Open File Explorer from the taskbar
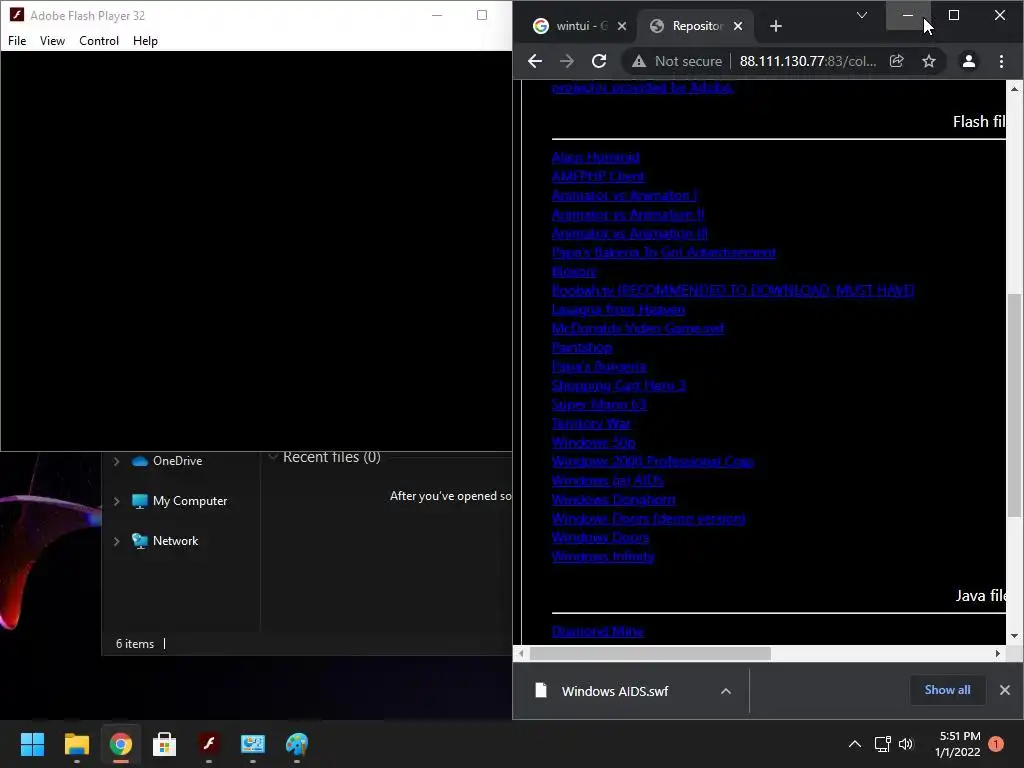This screenshot has width=1024, height=768. pos(76,744)
